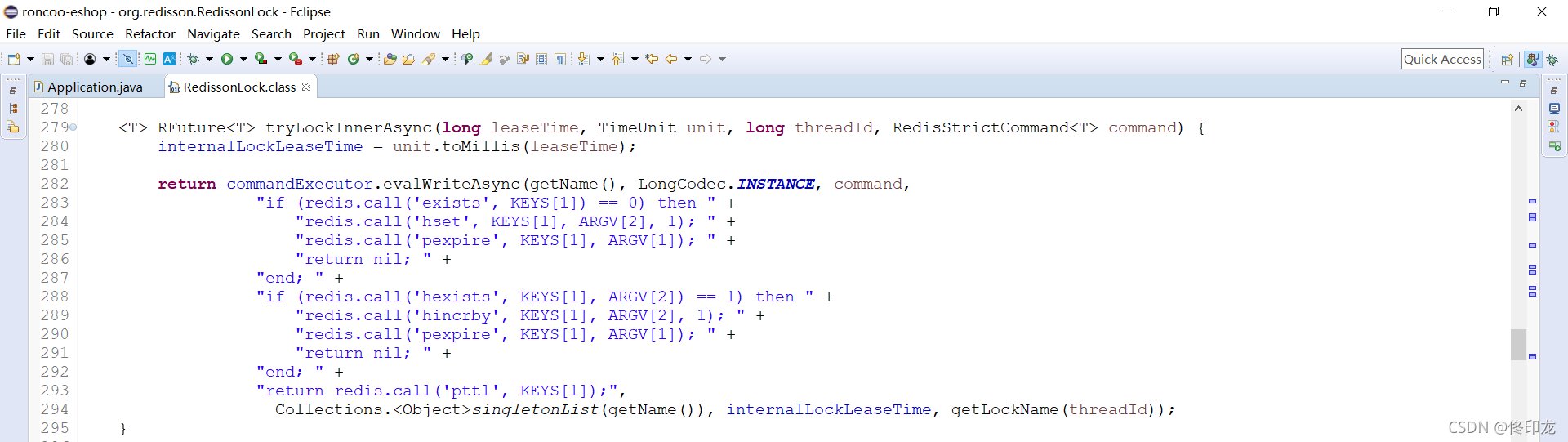
Task: Click the New Java Class icon
Action: click(353, 59)
